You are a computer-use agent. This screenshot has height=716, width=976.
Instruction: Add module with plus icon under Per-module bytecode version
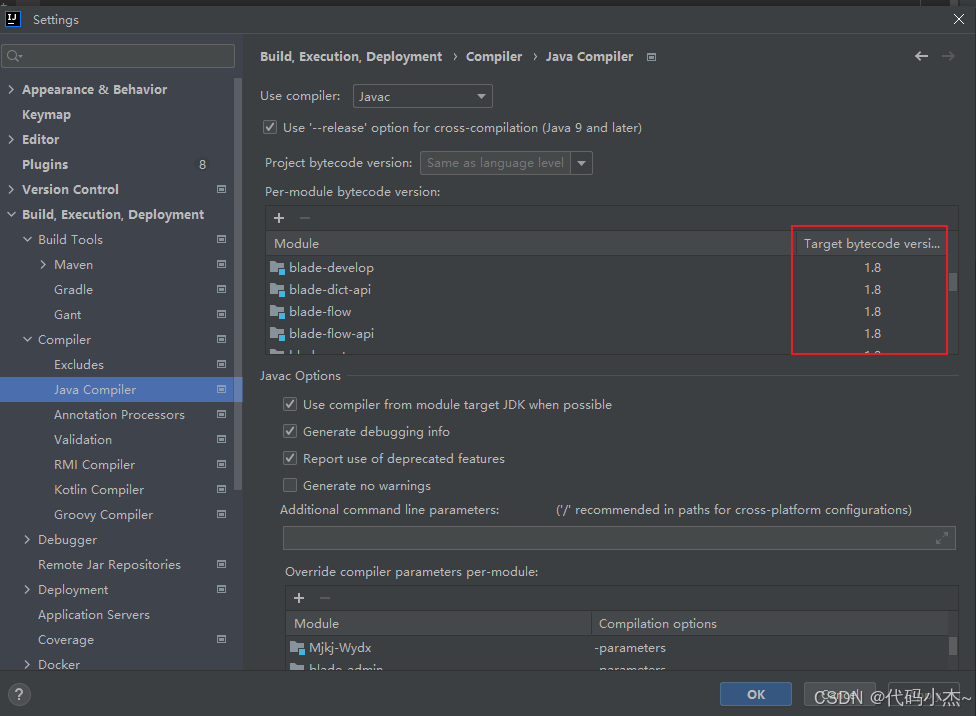(x=279, y=218)
